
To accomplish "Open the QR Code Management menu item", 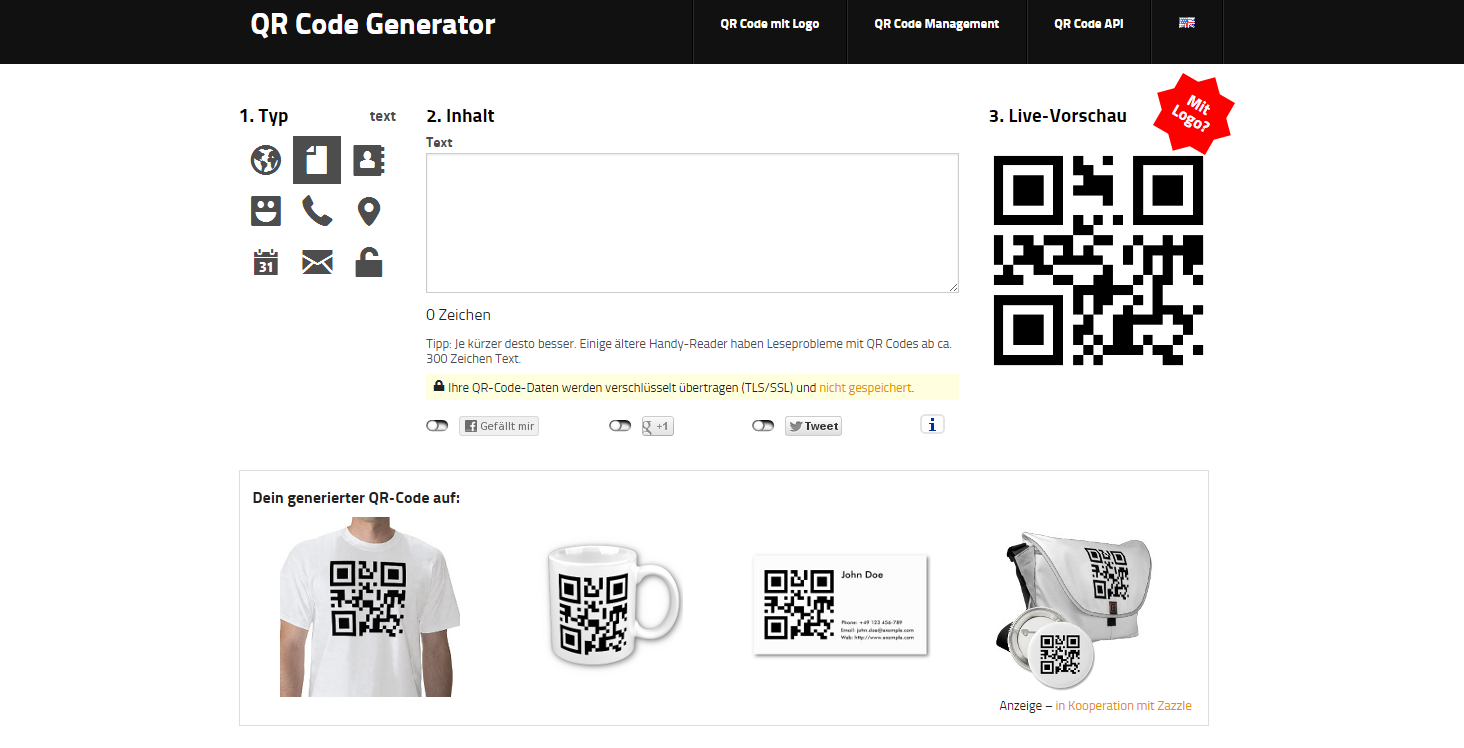I will tap(937, 24).
